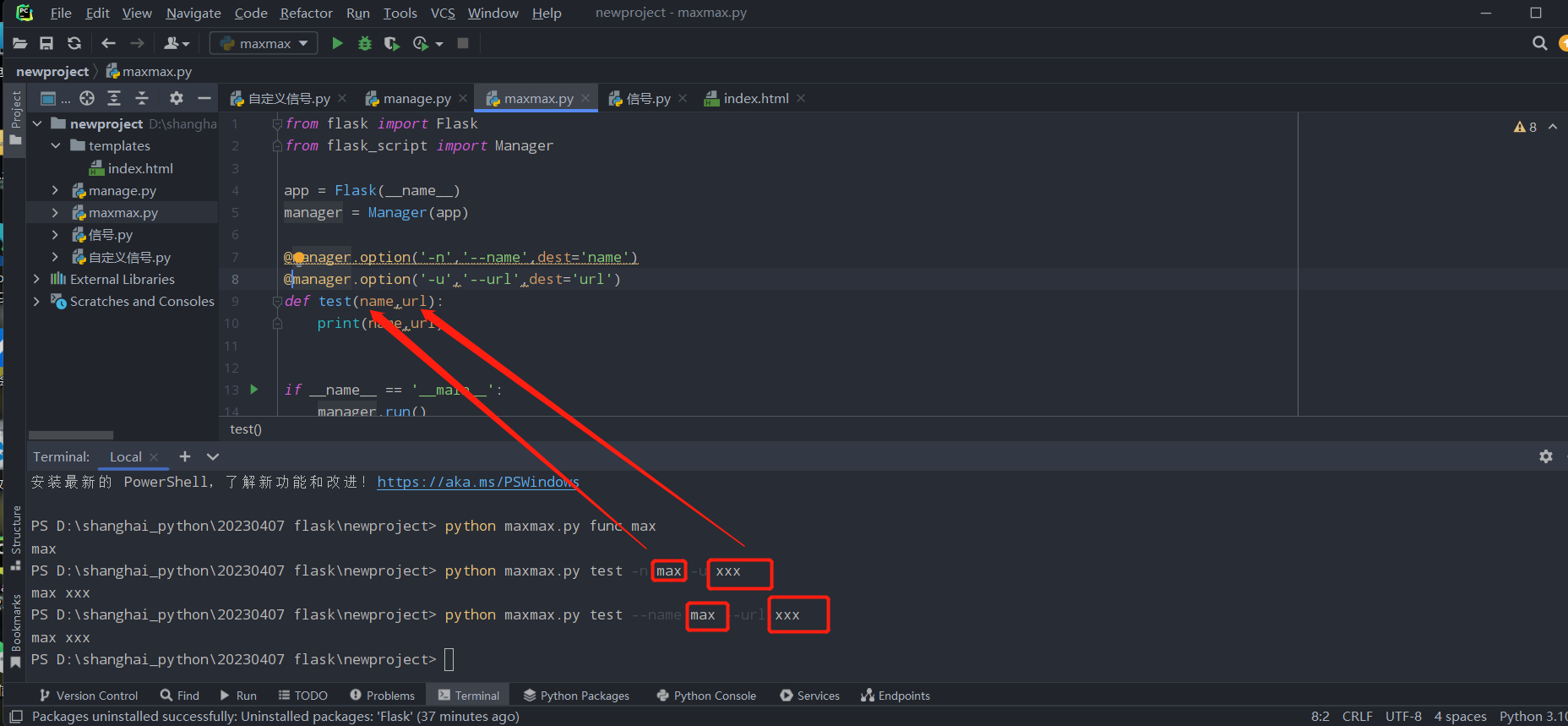Open Problems tool window
This screenshot has height=726, width=1568.
(x=382, y=696)
